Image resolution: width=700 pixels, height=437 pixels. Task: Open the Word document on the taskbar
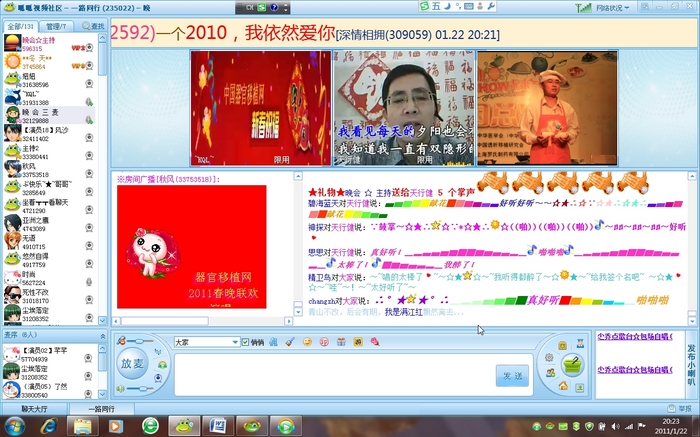click(x=217, y=426)
